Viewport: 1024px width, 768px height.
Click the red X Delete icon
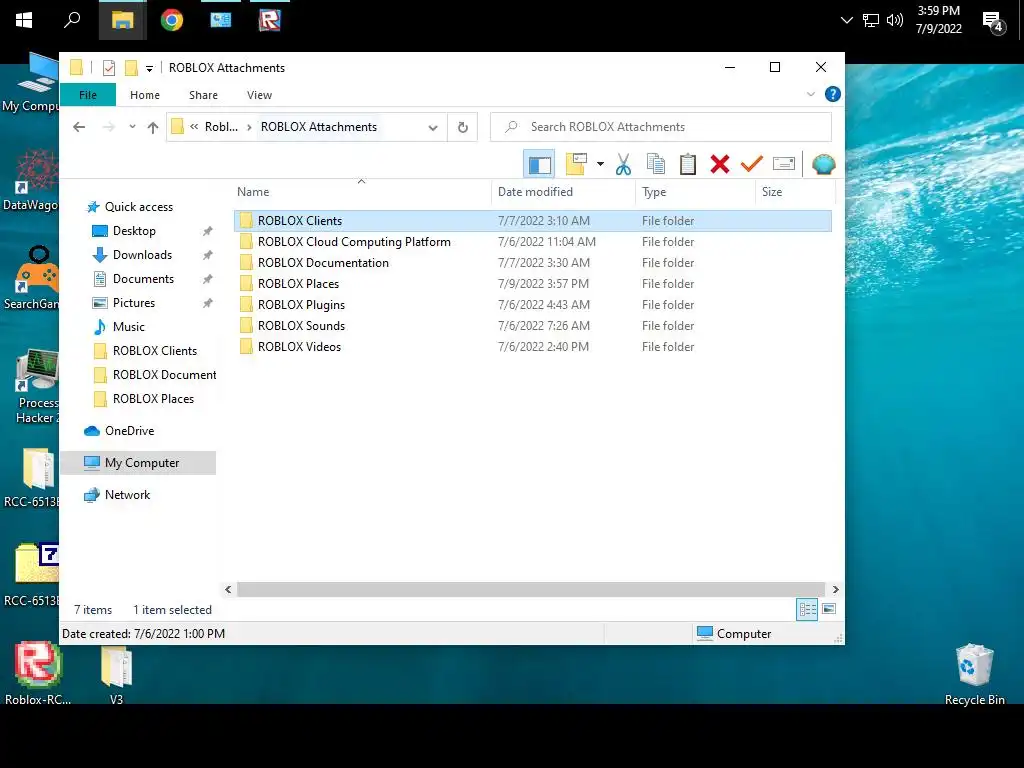[720, 165]
